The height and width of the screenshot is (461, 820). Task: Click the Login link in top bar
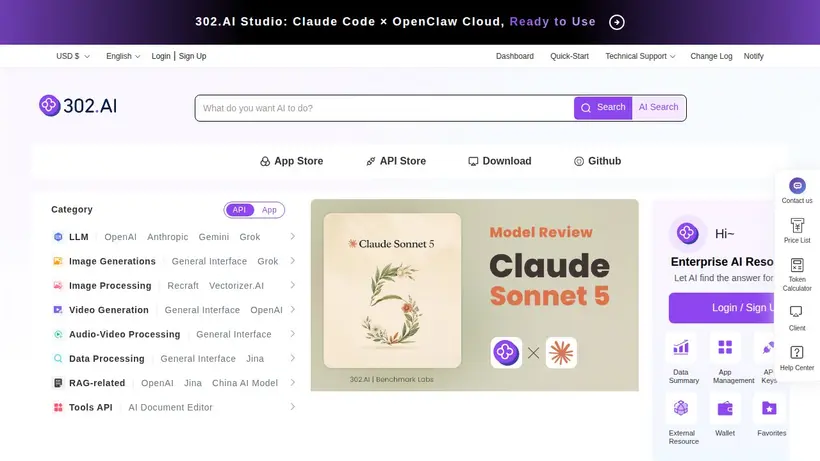(x=161, y=56)
